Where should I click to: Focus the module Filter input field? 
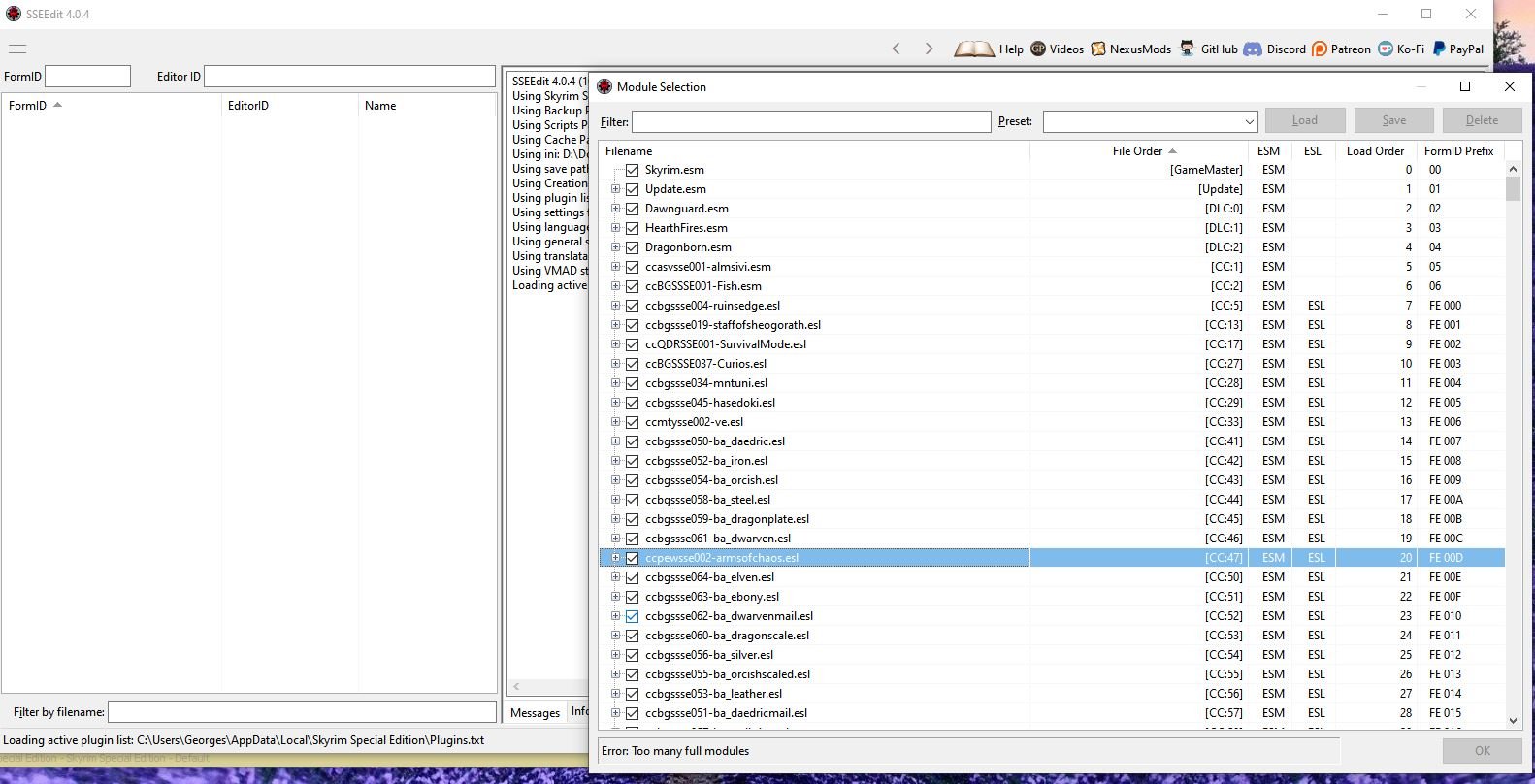tap(811, 121)
